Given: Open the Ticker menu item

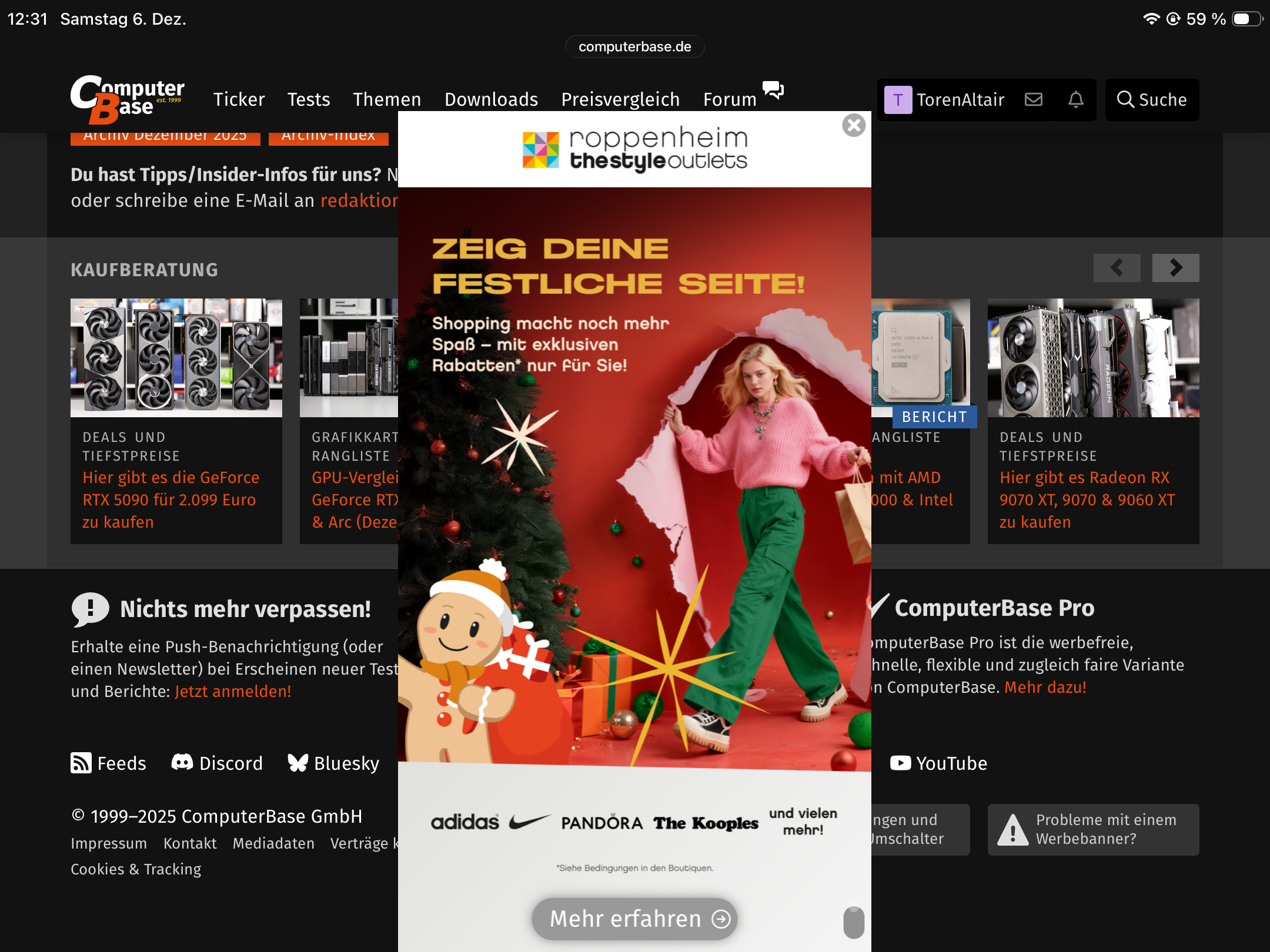Looking at the screenshot, I should (239, 99).
